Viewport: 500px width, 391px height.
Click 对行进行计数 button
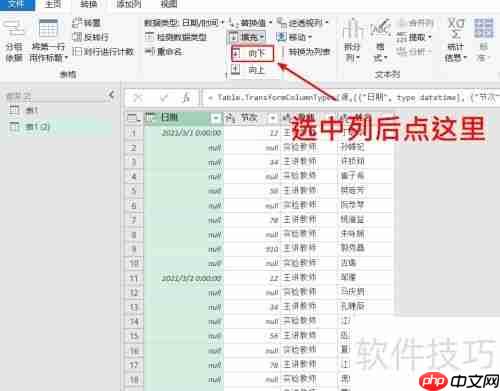[x=103, y=51]
